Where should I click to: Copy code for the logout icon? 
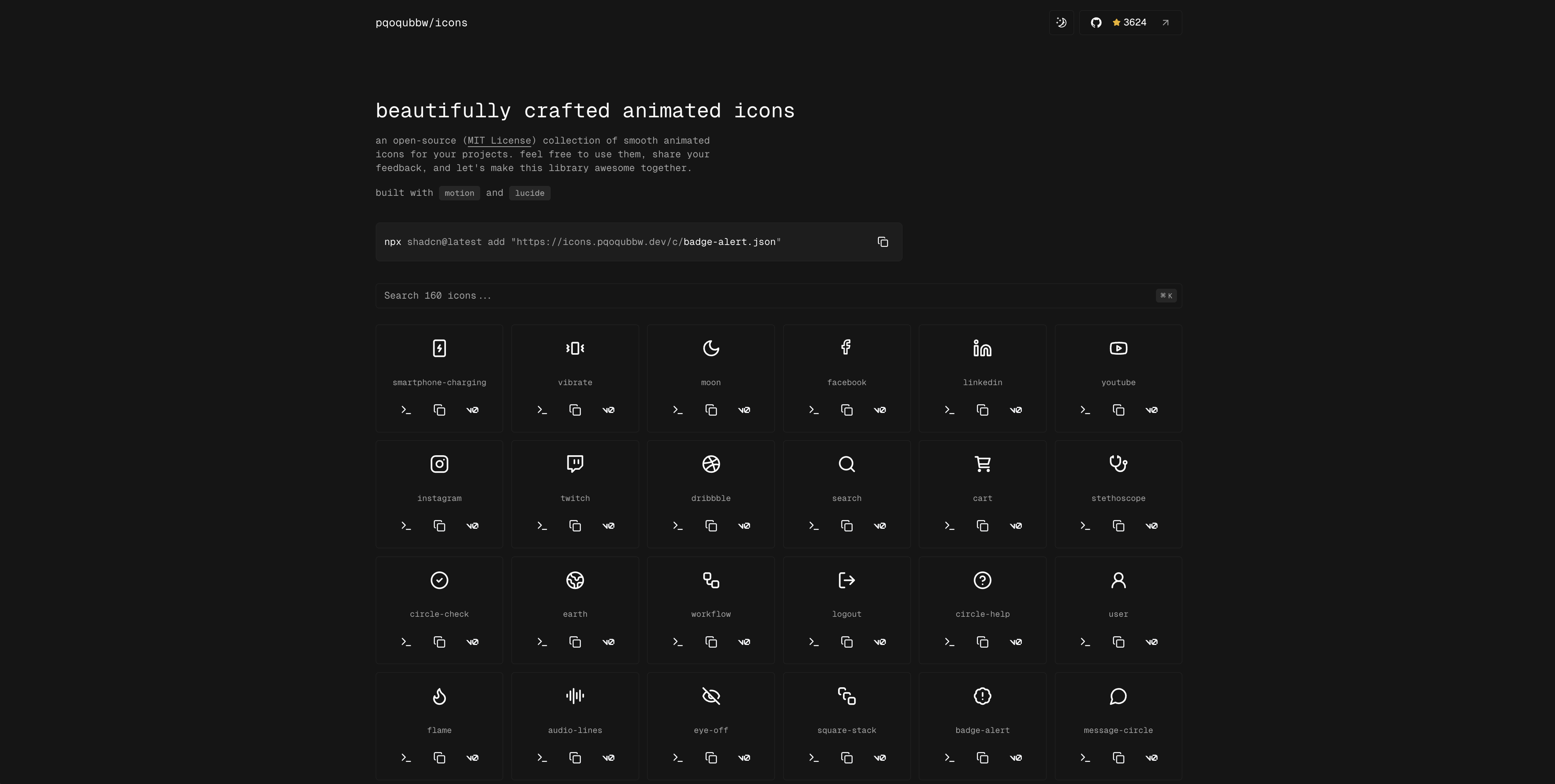(x=847, y=642)
